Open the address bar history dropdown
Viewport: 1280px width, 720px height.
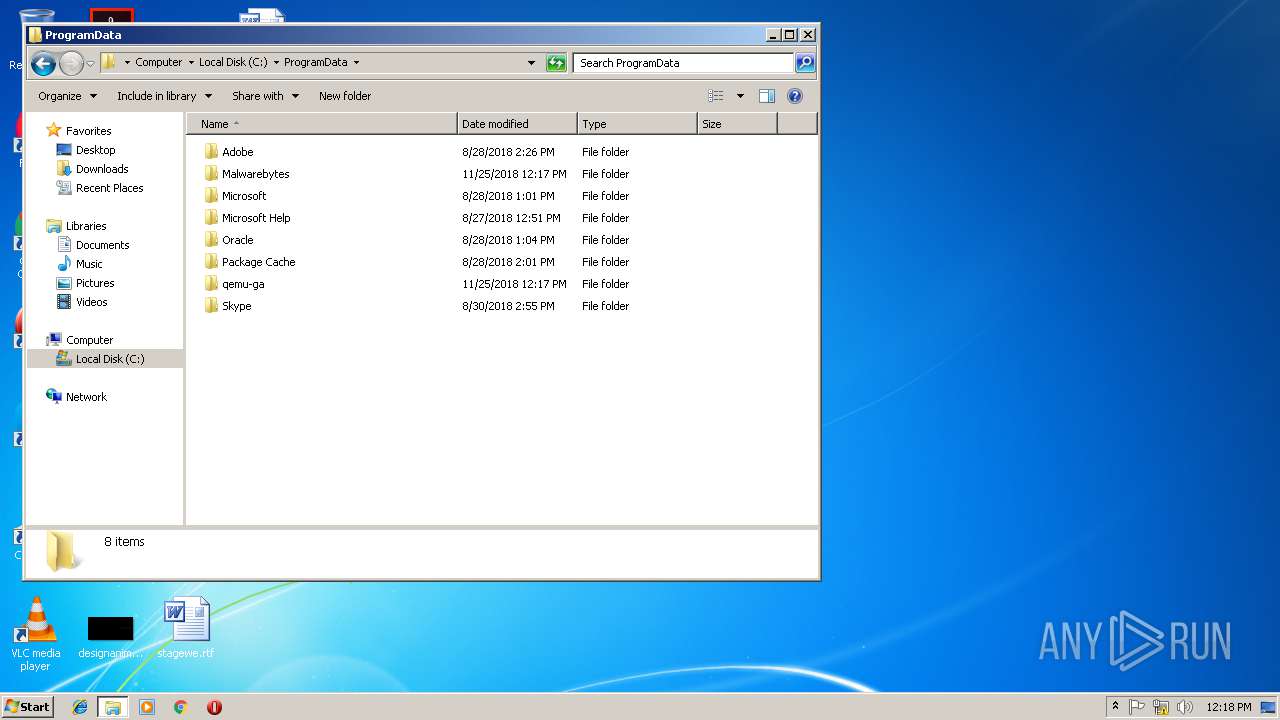tap(531, 63)
